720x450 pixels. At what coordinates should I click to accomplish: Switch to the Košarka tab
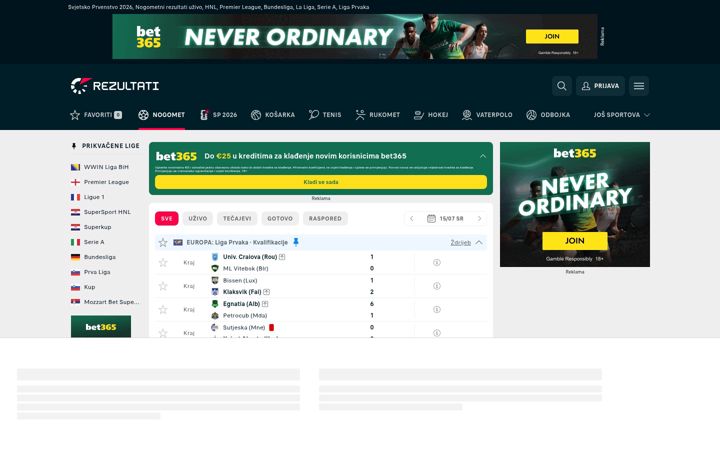[273, 115]
